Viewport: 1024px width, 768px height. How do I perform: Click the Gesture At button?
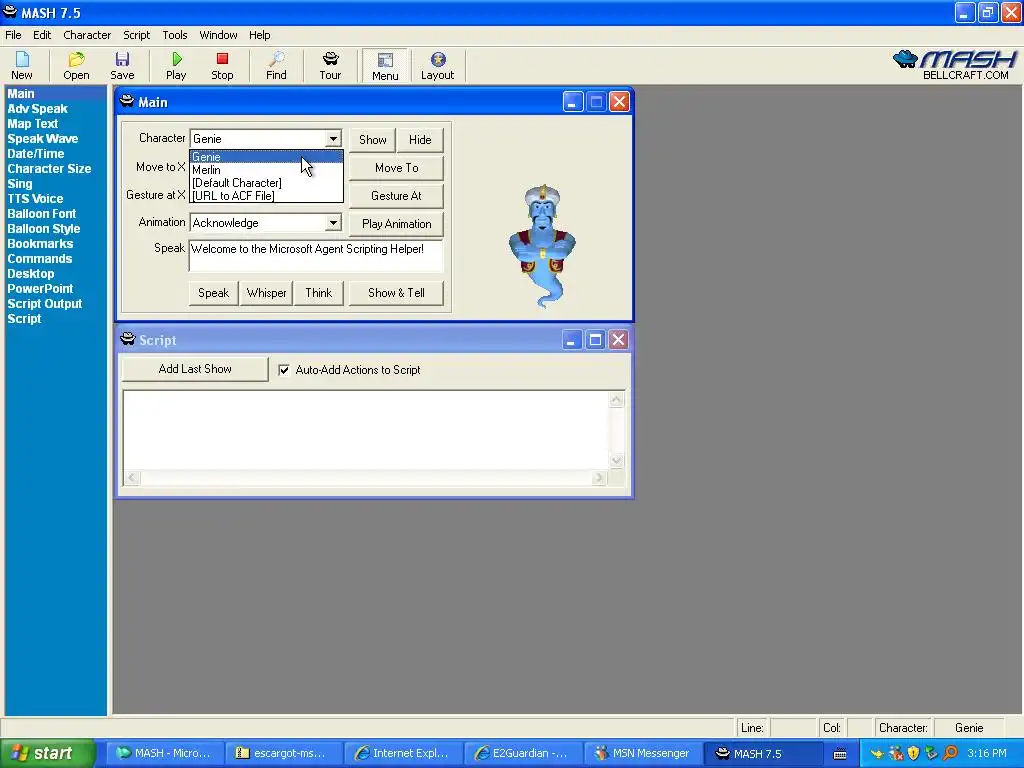coord(396,196)
